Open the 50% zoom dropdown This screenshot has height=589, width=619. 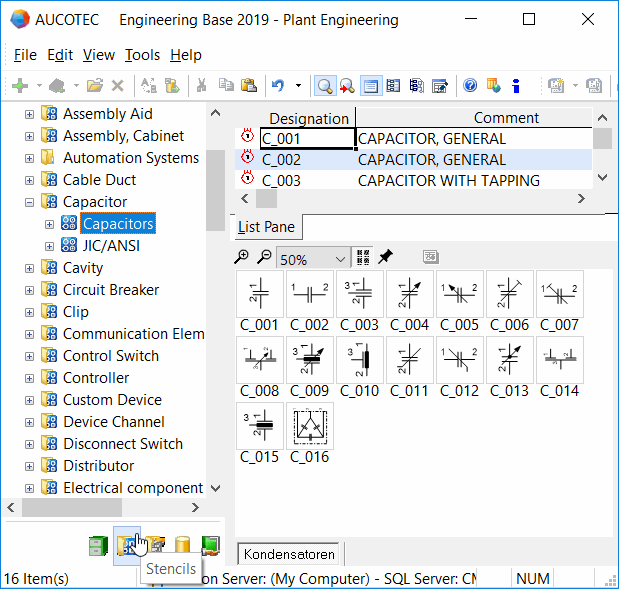(341, 258)
